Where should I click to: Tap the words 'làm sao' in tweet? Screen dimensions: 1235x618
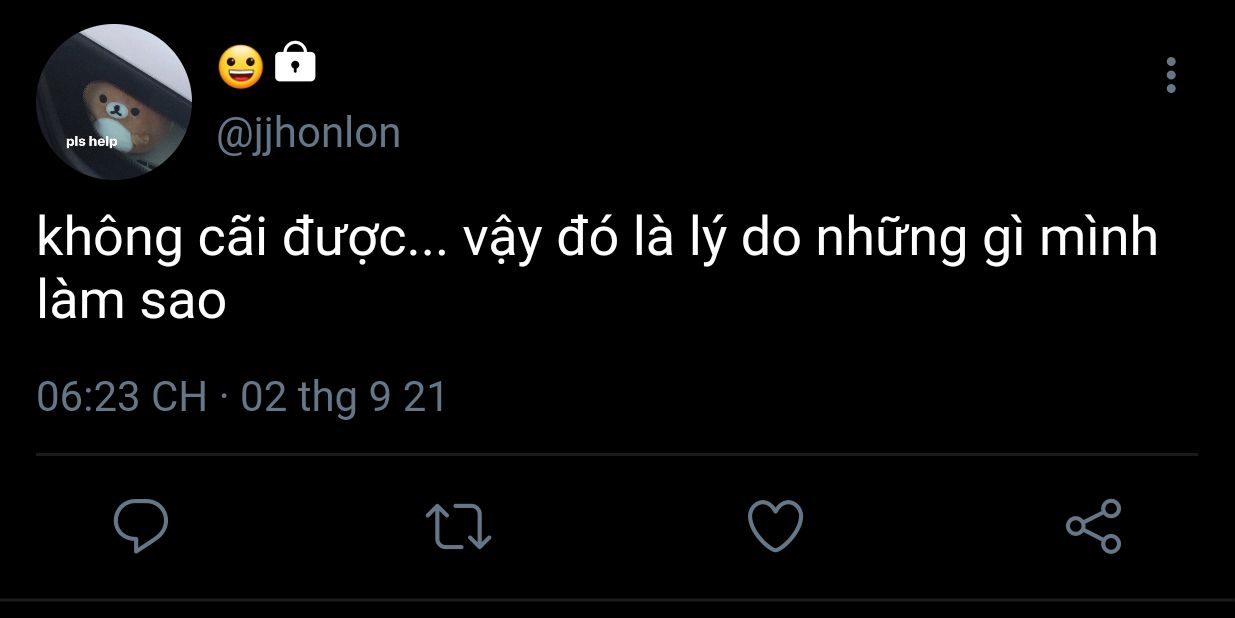tap(132, 301)
